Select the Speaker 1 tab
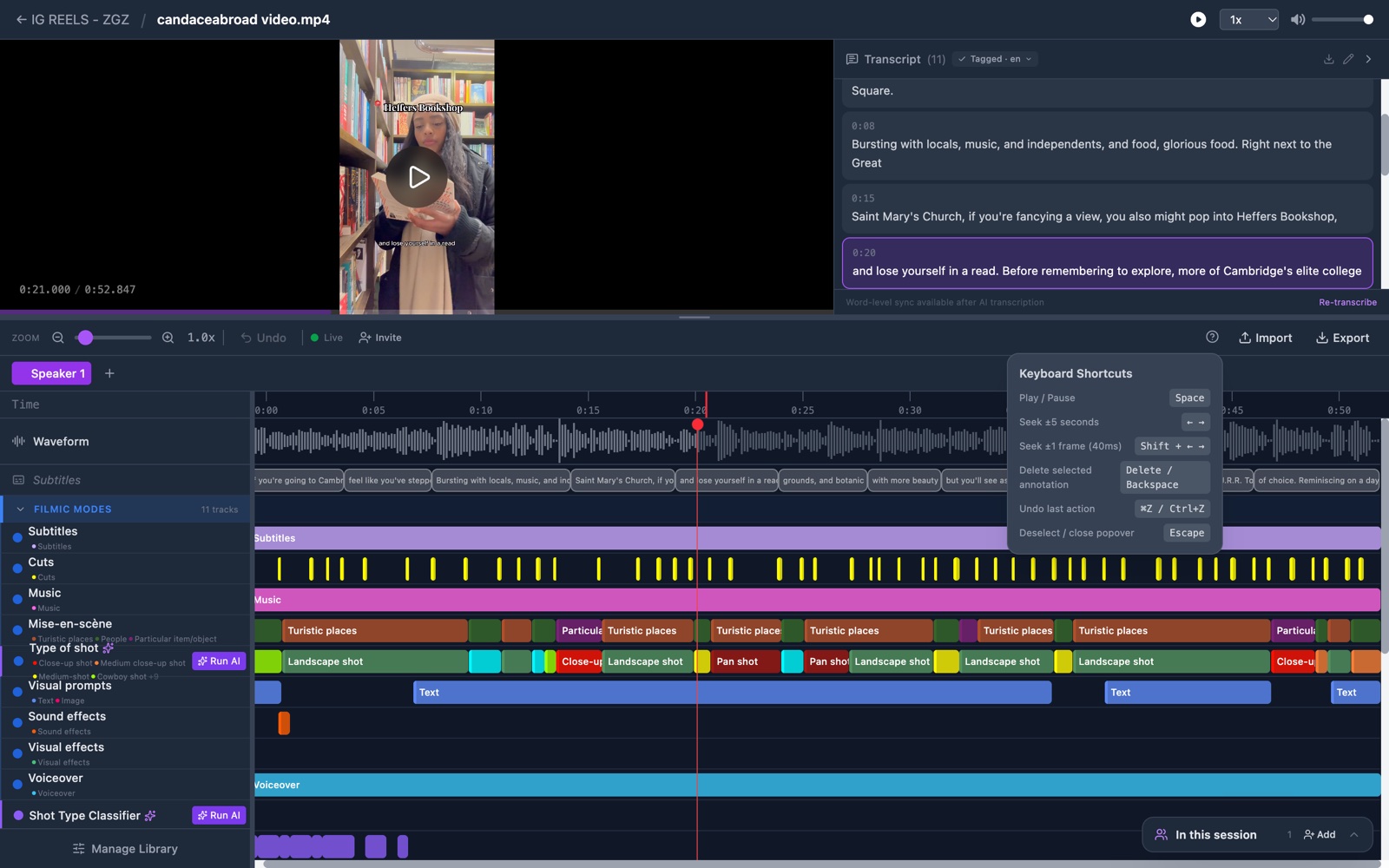The height and width of the screenshot is (868, 1389). click(51, 373)
